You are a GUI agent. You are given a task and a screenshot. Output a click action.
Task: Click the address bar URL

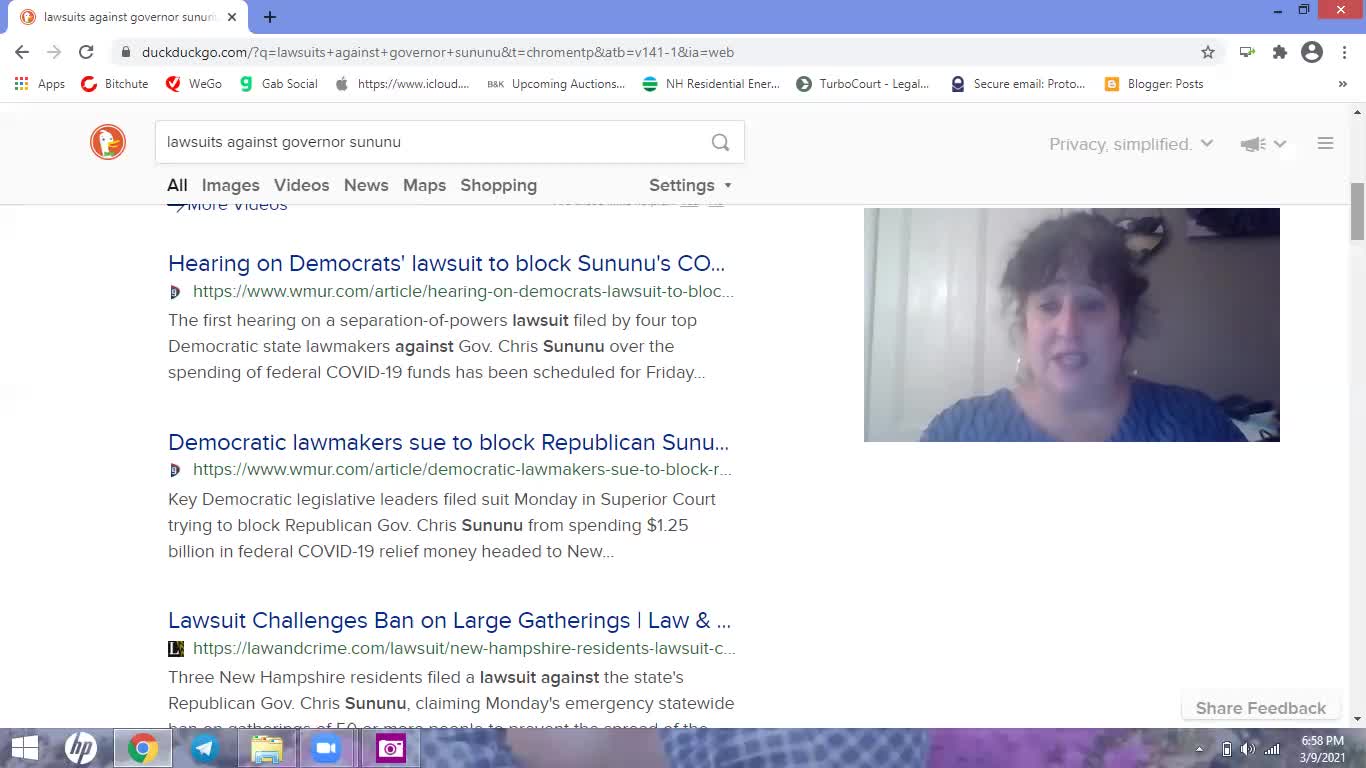(x=438, y=52)
